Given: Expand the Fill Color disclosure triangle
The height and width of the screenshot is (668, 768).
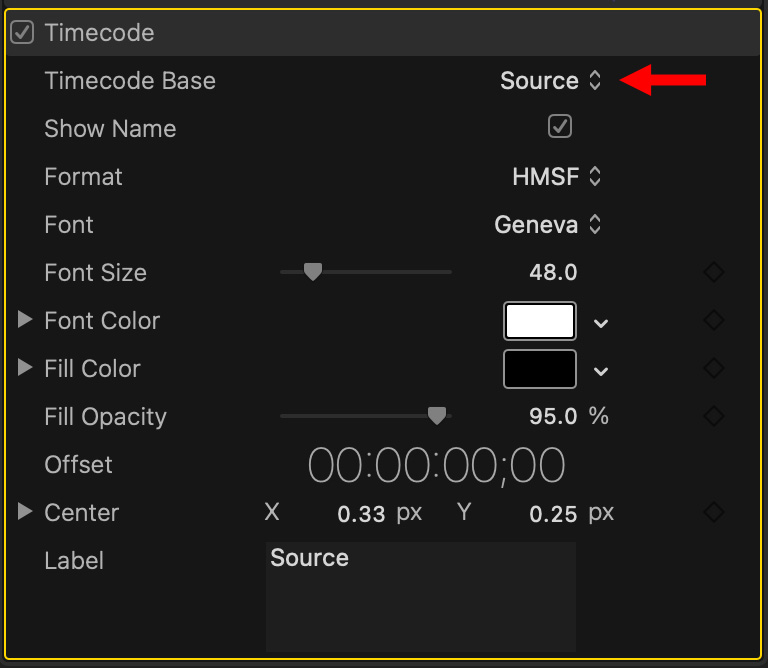Looking at the screenshot, I should click(25, 369).
